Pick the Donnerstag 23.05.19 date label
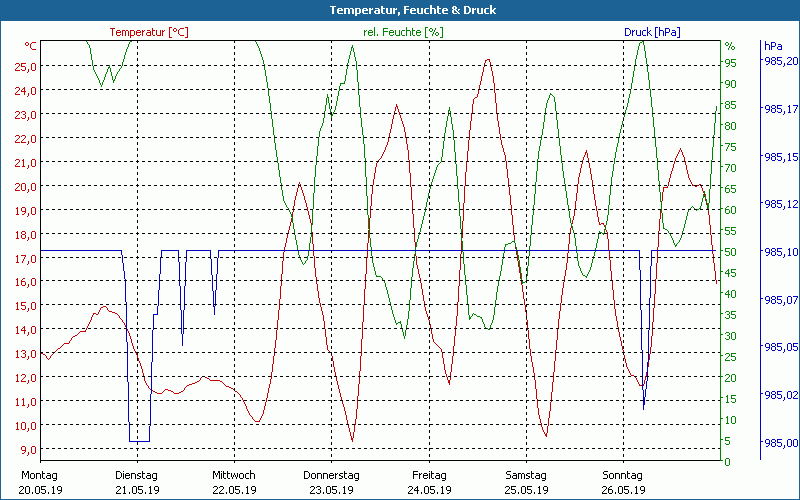This screenshot has height=500, width=800. pyautogui.click(x=331, y=482)
